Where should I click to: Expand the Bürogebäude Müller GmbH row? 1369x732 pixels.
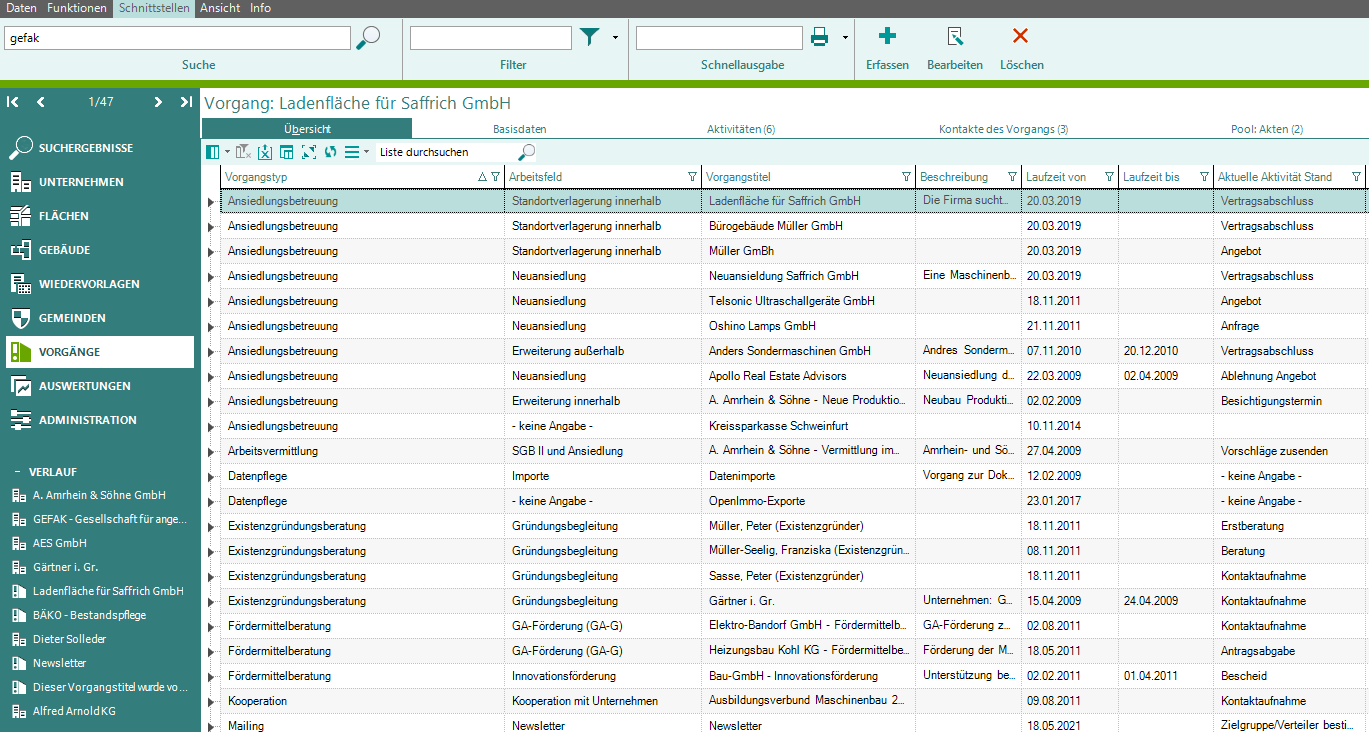point(210,227)
